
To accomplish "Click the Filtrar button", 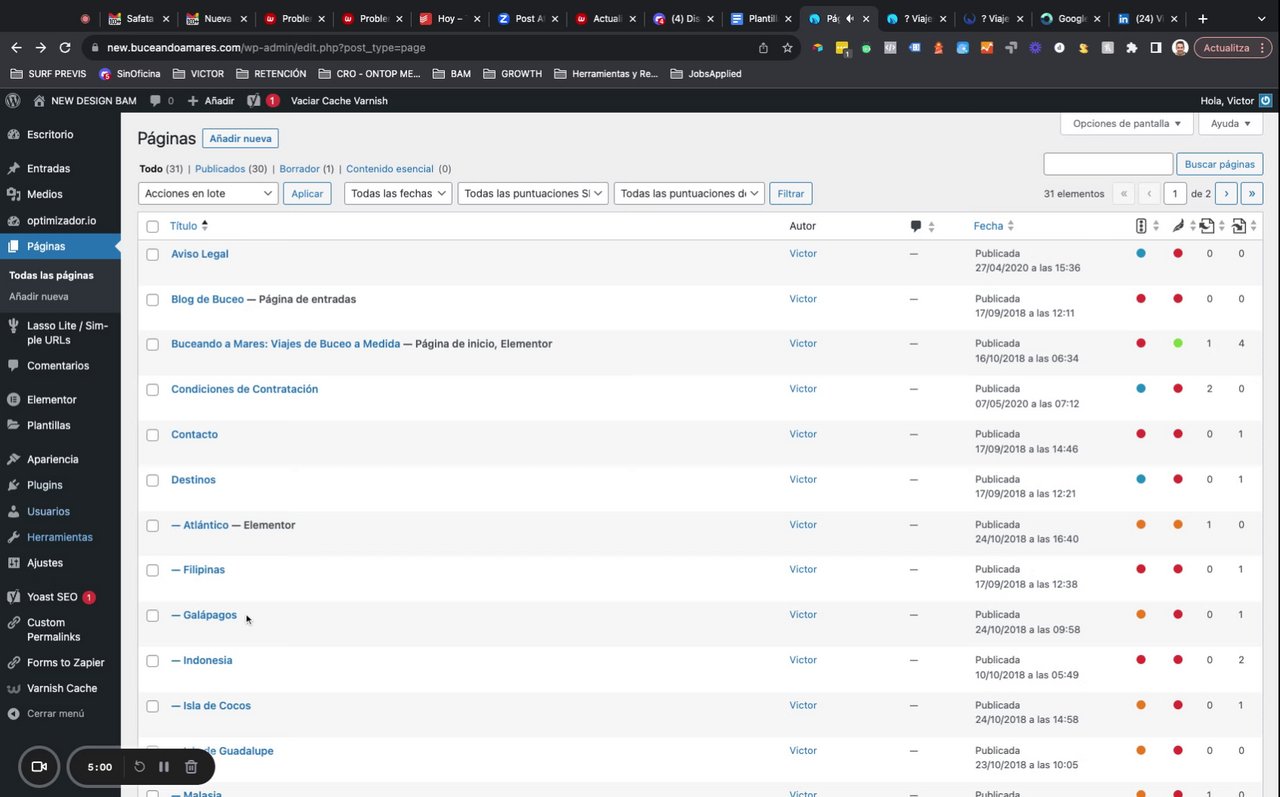I will 790,194.
